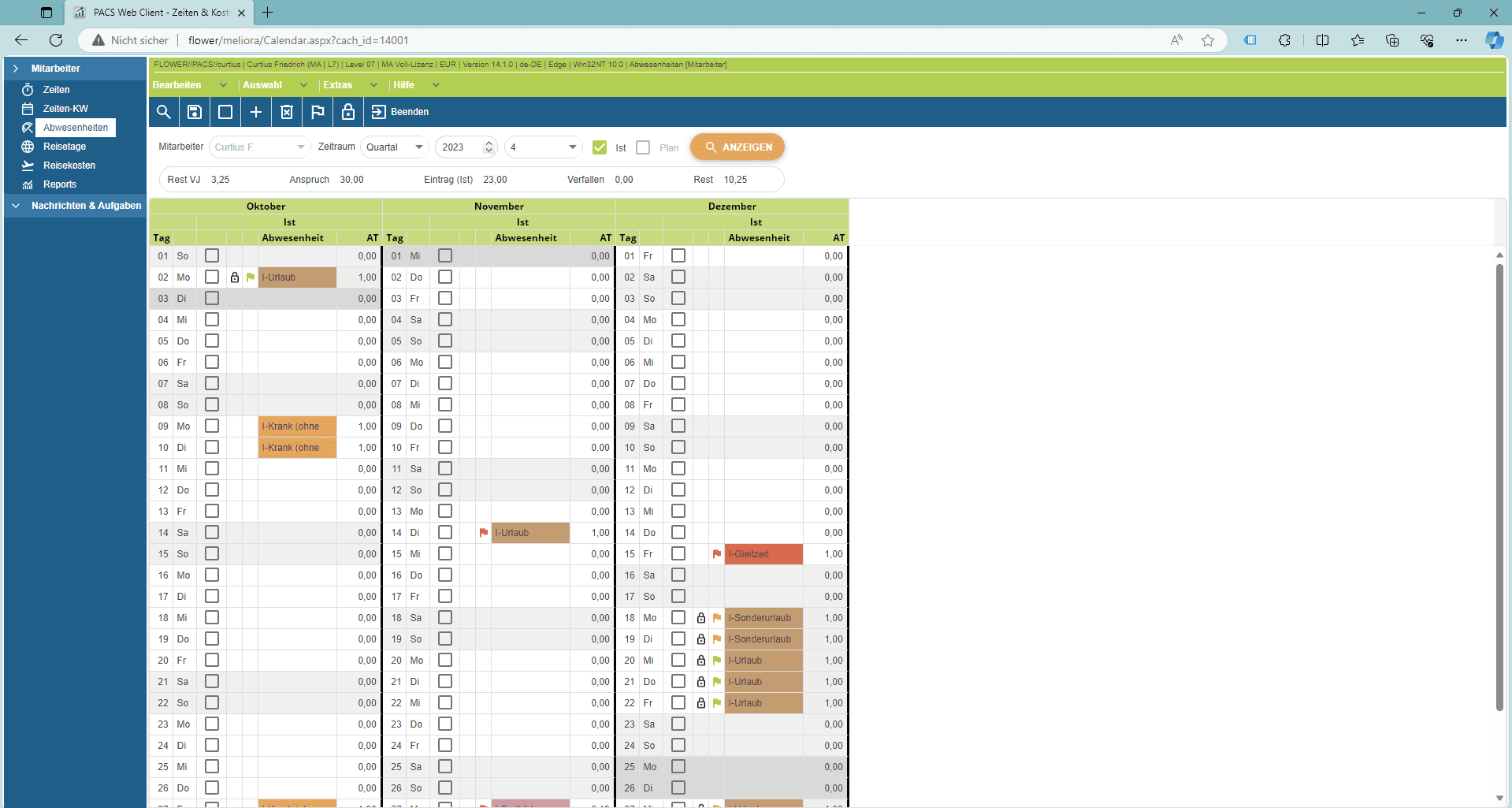The image size is (1512, 808).
Task: Open the Zeitraum Quartal dropdown
Action: pos(394,147)
